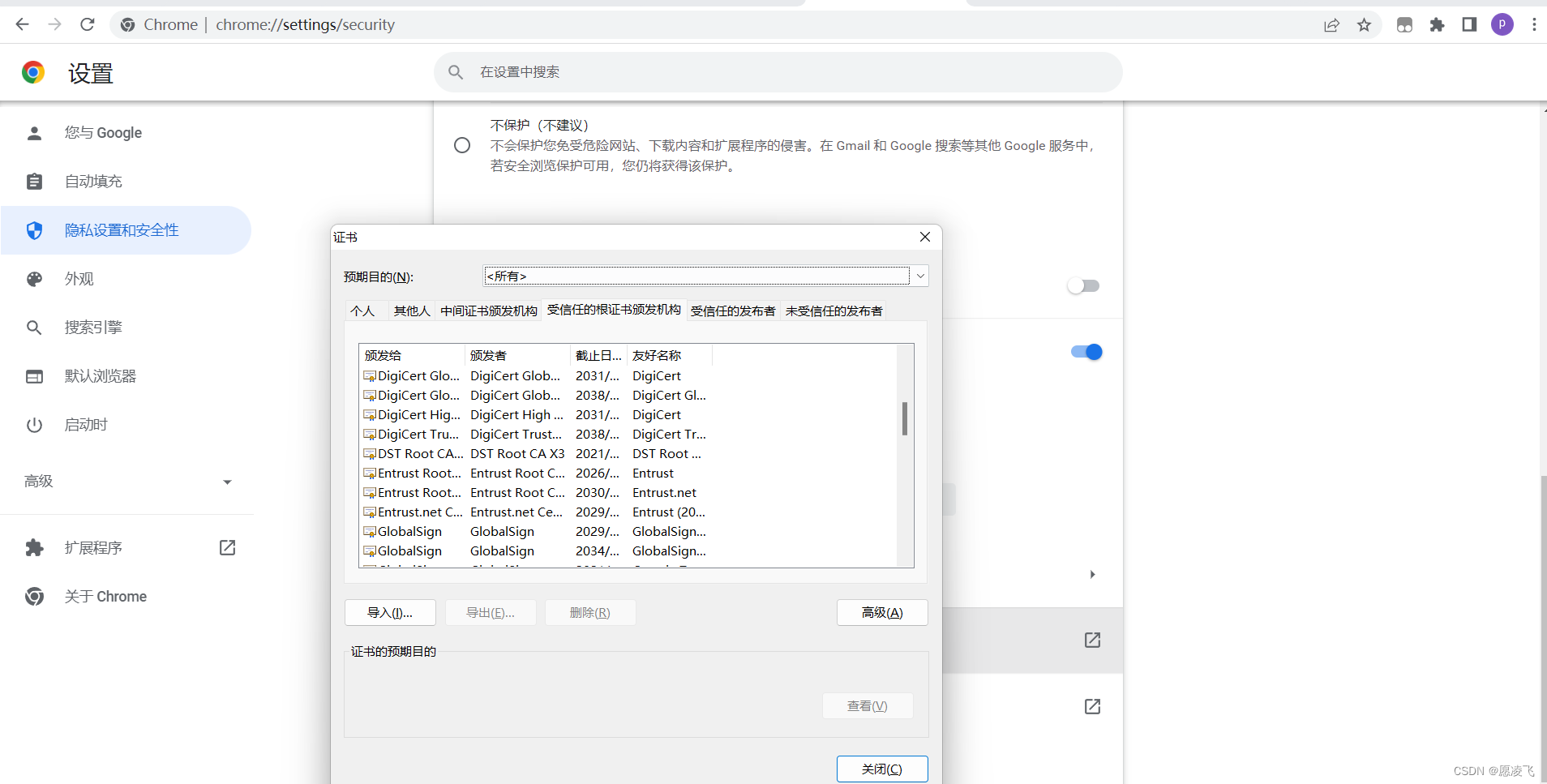This screenshot has height=784, width=1547.
Task: Select the 受信任的根证书颁发机构 tab
Action: coord(614,311)
